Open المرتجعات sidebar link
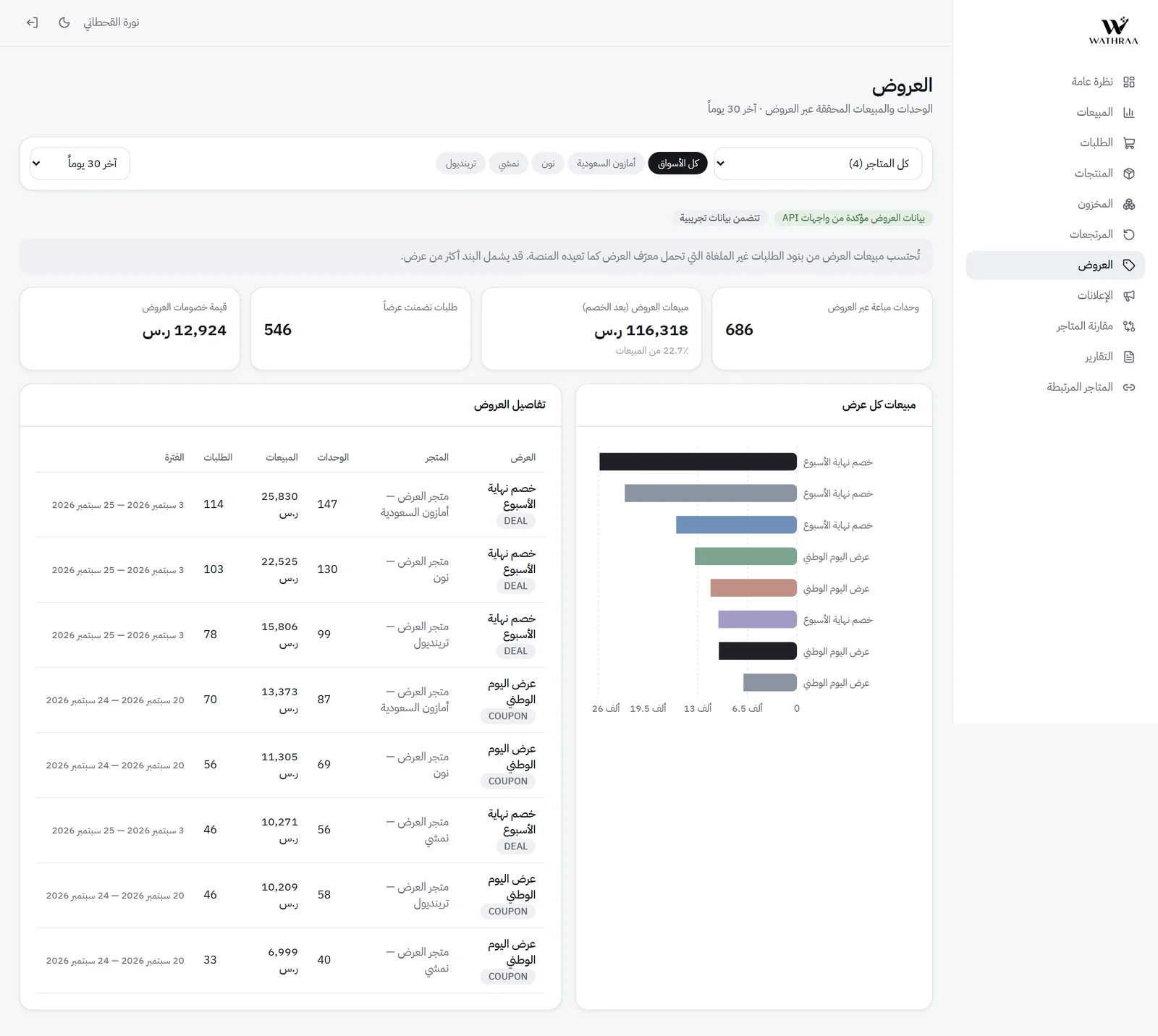 1055,234
